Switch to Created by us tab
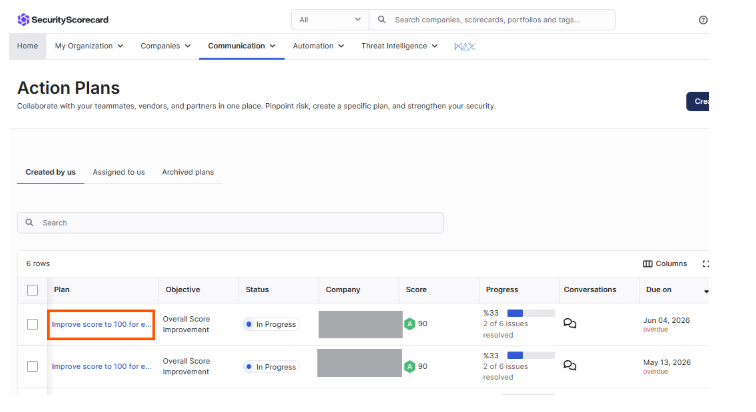 [x=51, y=172]
